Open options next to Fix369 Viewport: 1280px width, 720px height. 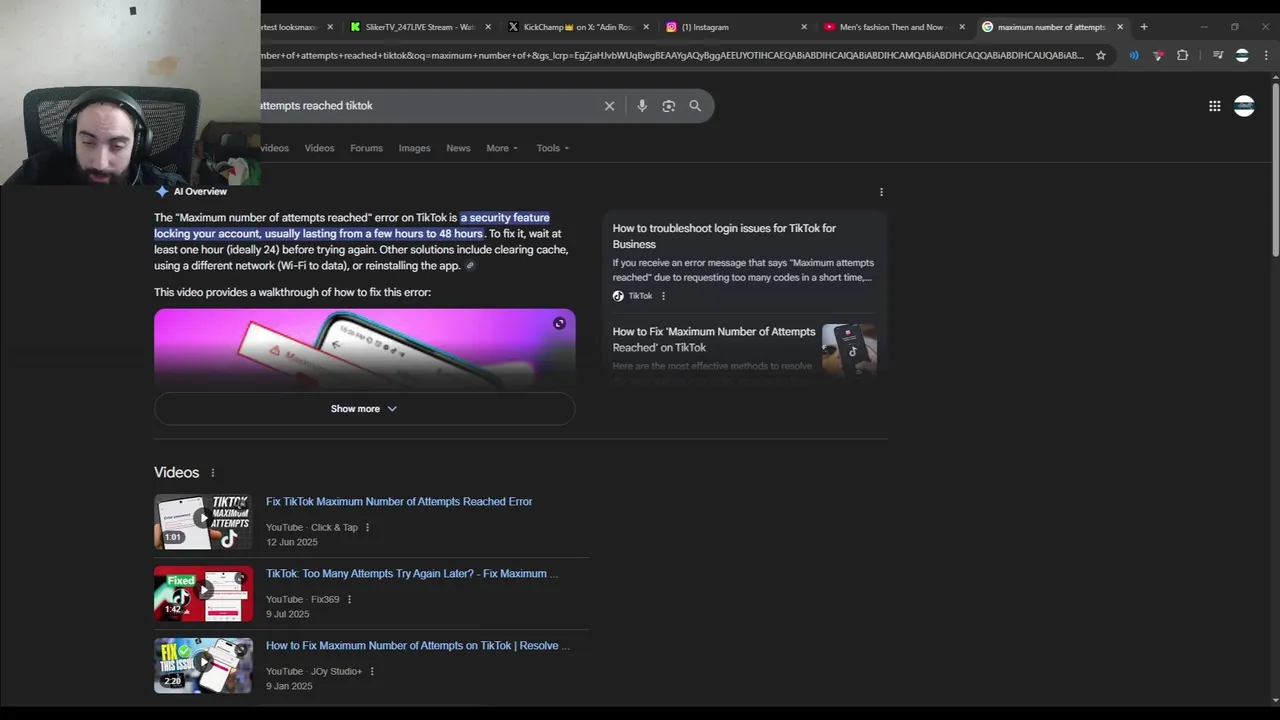(349, 600)
